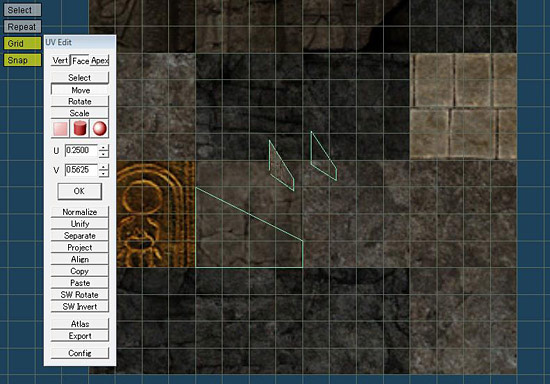Open the Atlas function
This screenshot has height=384, width=550.
coord(80,324)
